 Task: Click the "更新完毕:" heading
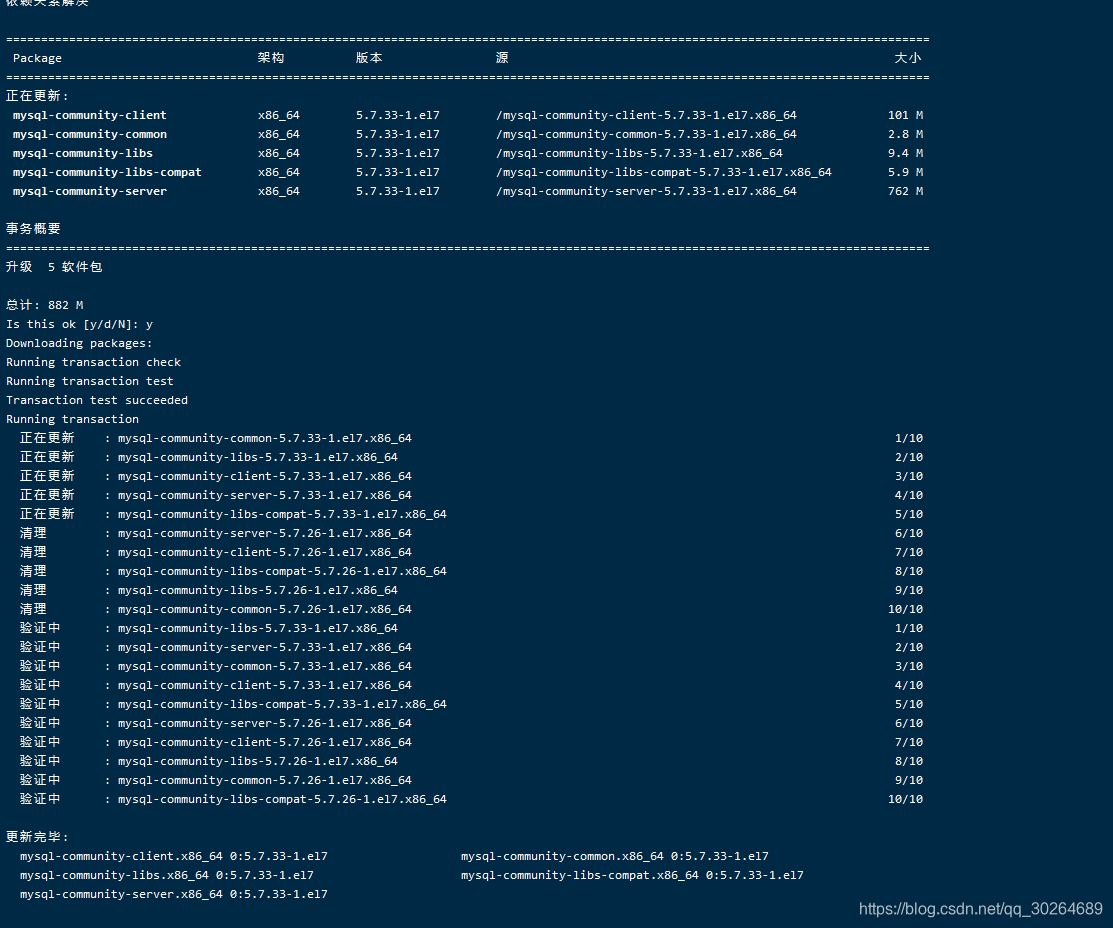pos(37,837)
